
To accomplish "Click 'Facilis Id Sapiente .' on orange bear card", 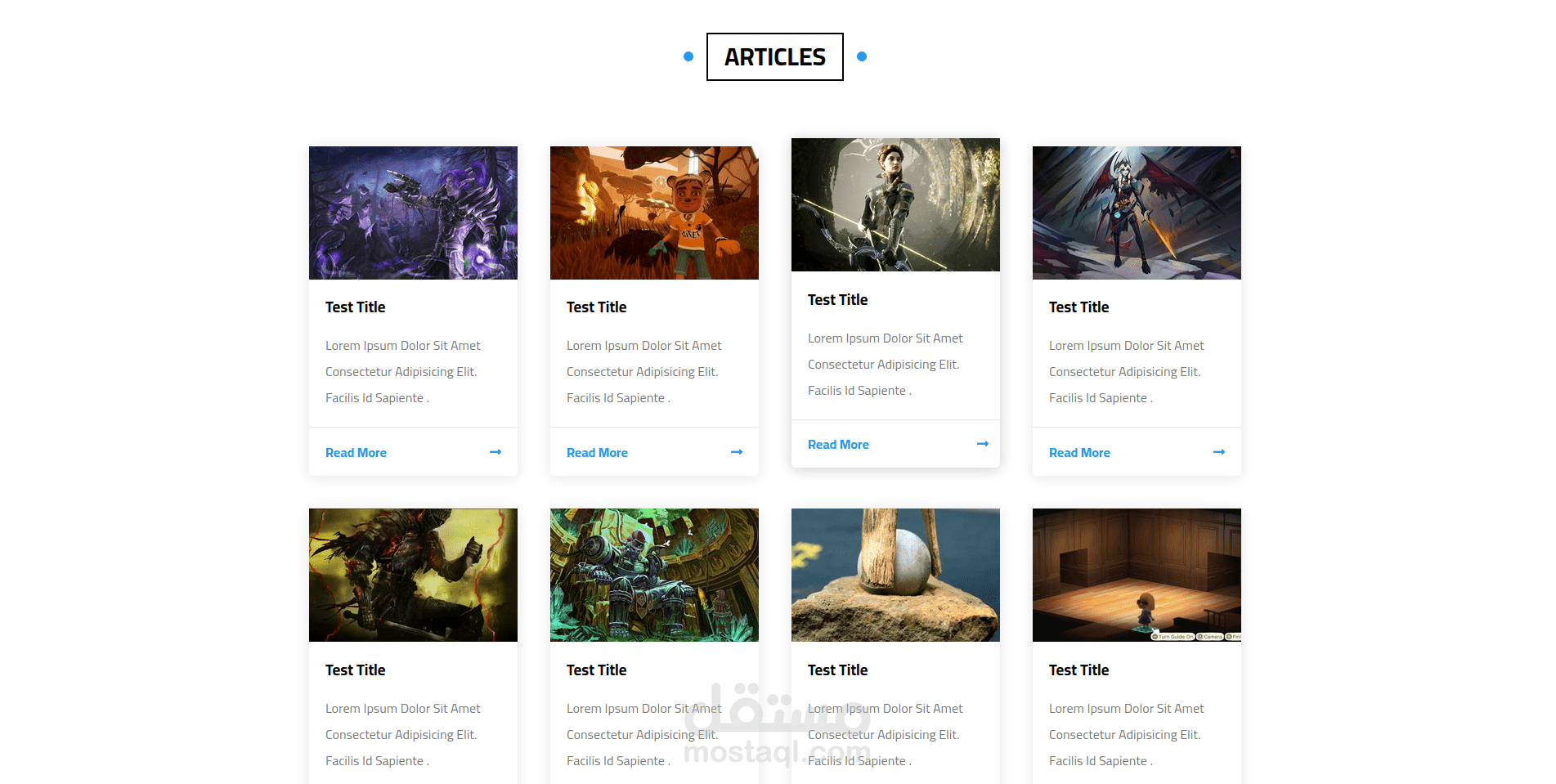I will pyautogui.click(x=618, y=398).
